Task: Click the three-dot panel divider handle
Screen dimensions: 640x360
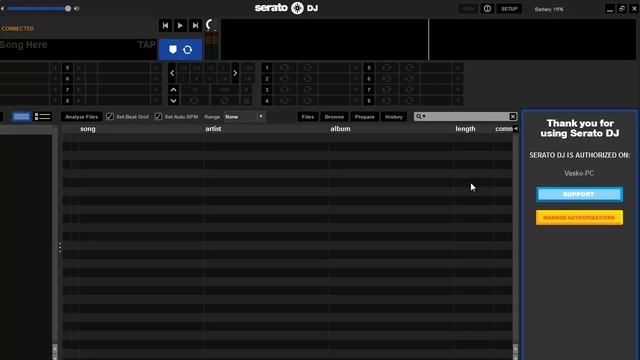Action: (x=60, y=247)
